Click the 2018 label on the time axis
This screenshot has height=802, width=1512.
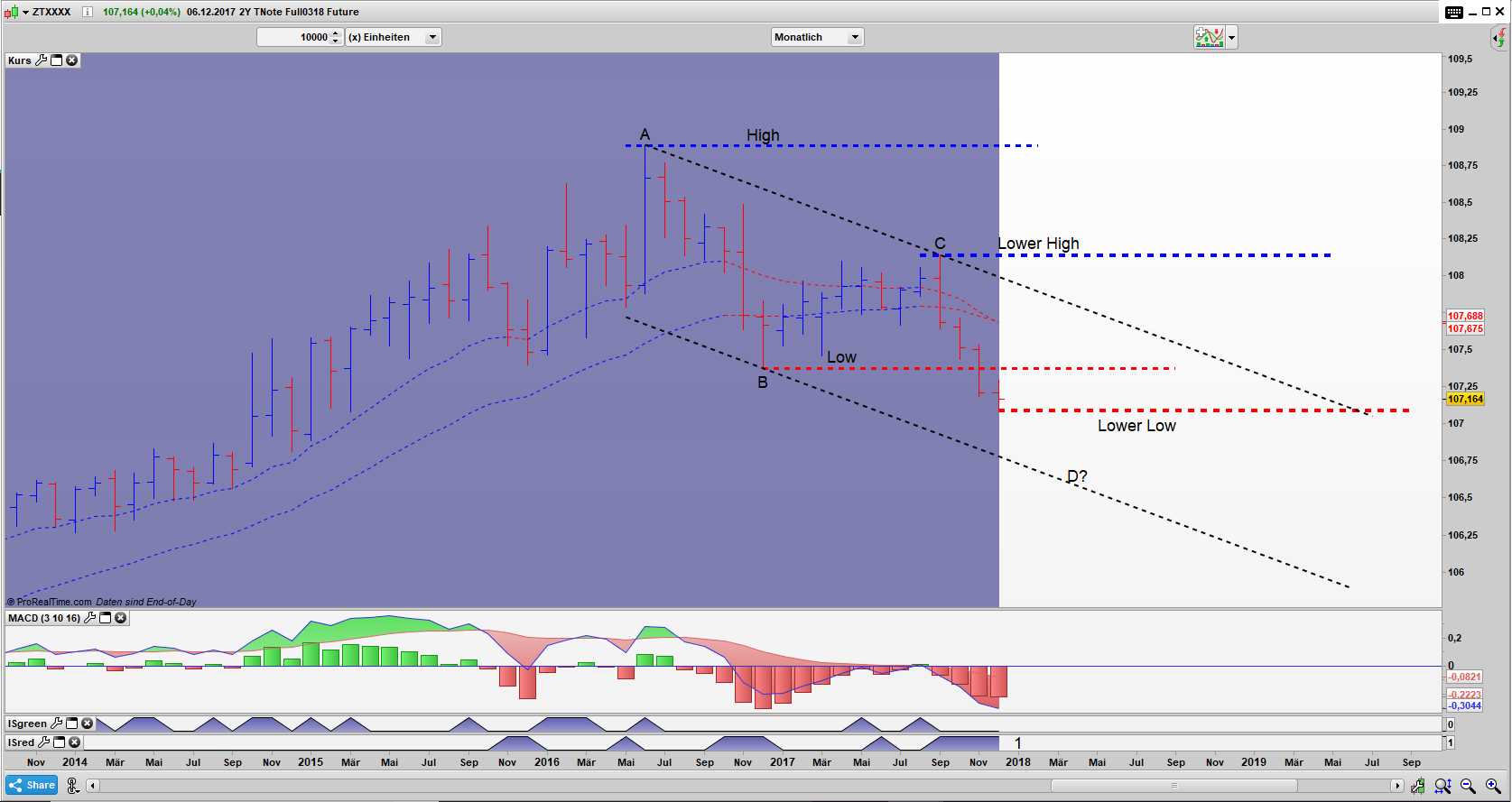point(1018,762)
